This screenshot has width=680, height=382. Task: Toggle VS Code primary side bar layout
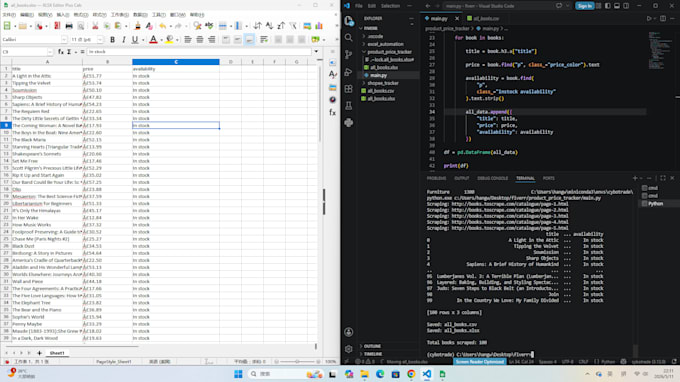(608, 6)
